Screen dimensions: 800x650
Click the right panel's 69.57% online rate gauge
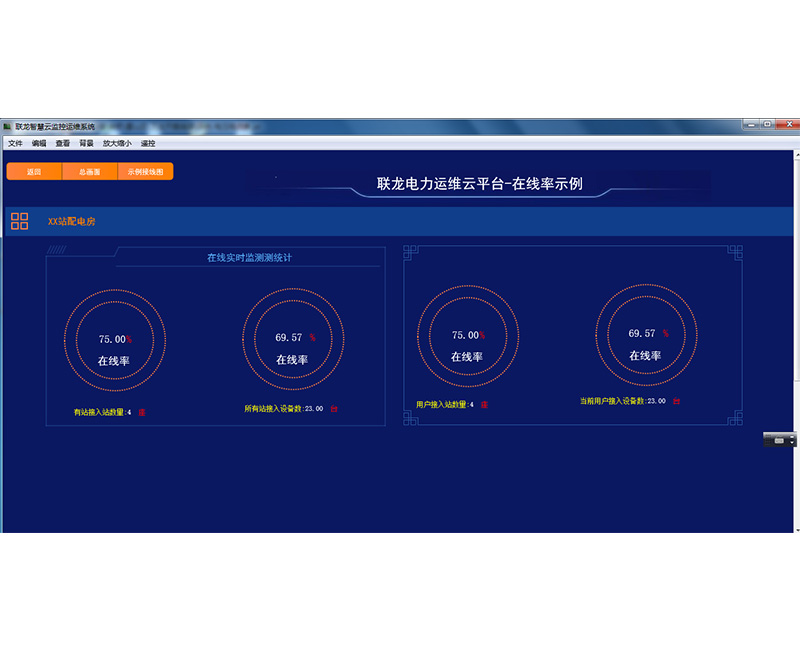tap(646, 333)
